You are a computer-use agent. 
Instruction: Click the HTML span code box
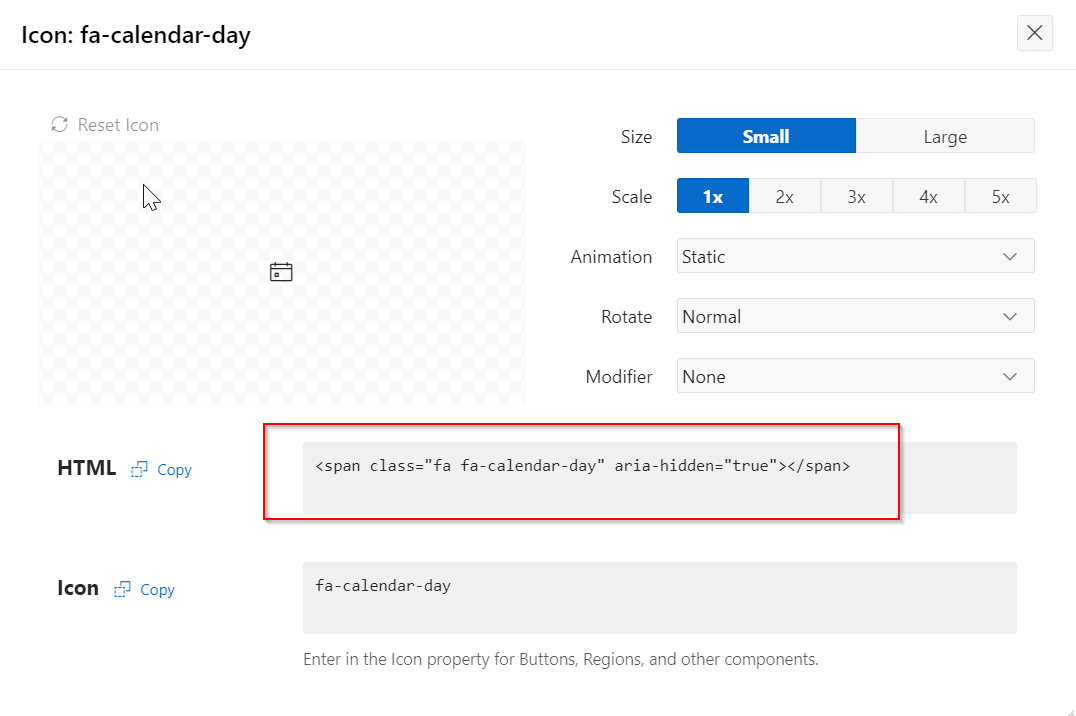pos(659,478)
